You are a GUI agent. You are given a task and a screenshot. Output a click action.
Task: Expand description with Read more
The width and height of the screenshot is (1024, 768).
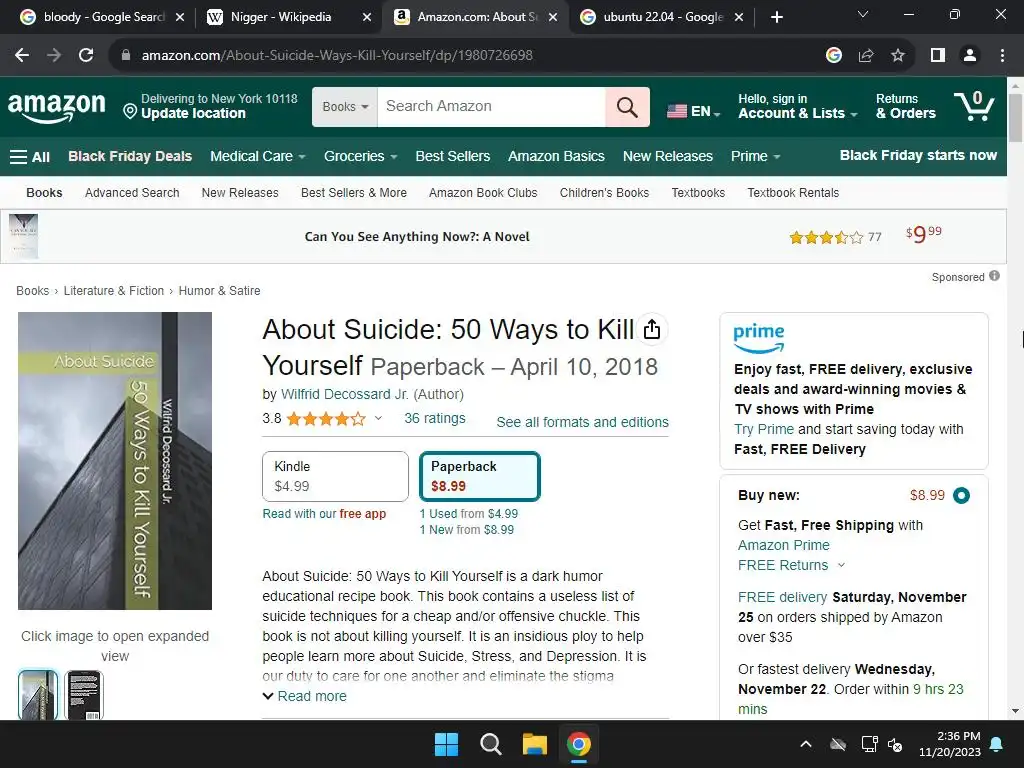[x=305, y=696]
